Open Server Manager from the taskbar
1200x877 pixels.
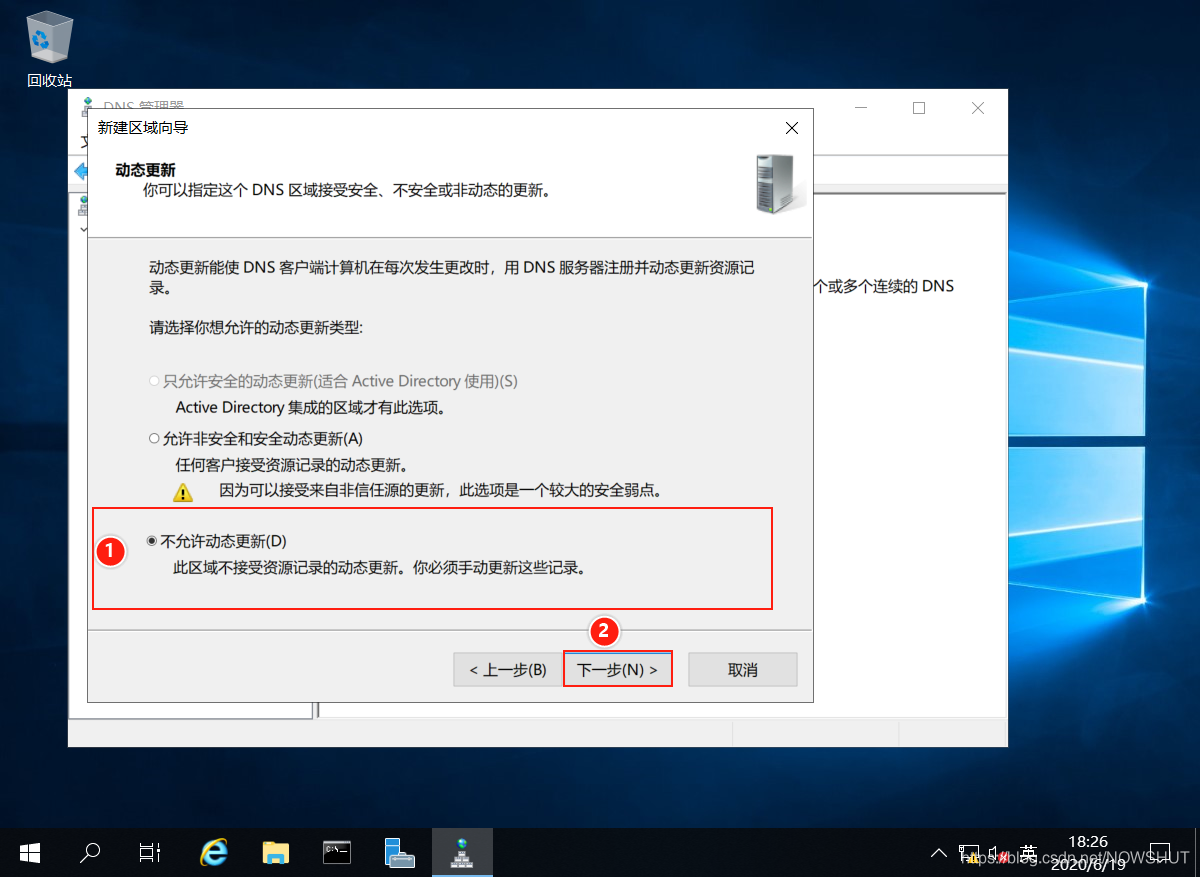pyautogui.click(x=399, y=852)
